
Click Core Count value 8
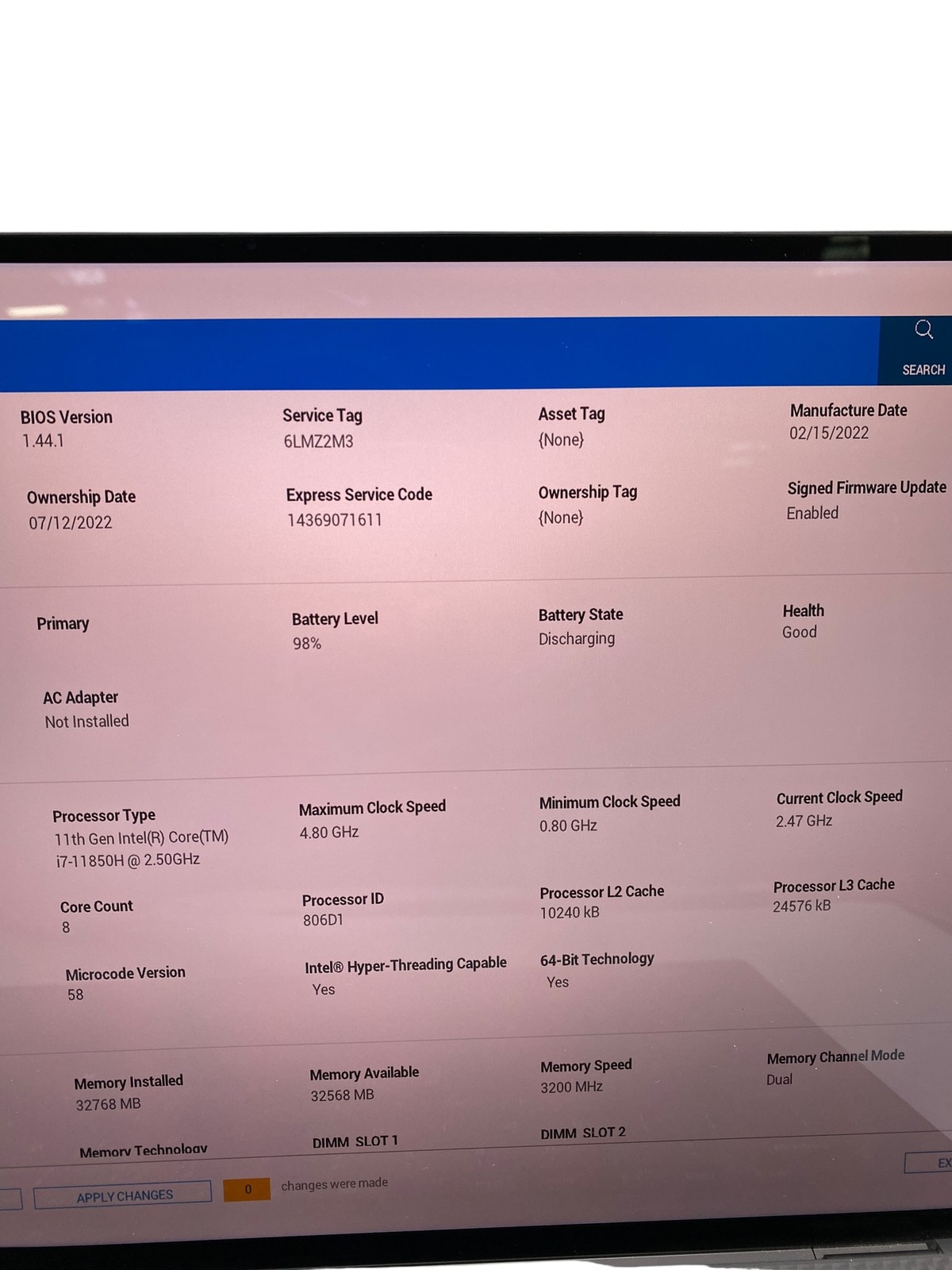(x=66, y=928)
